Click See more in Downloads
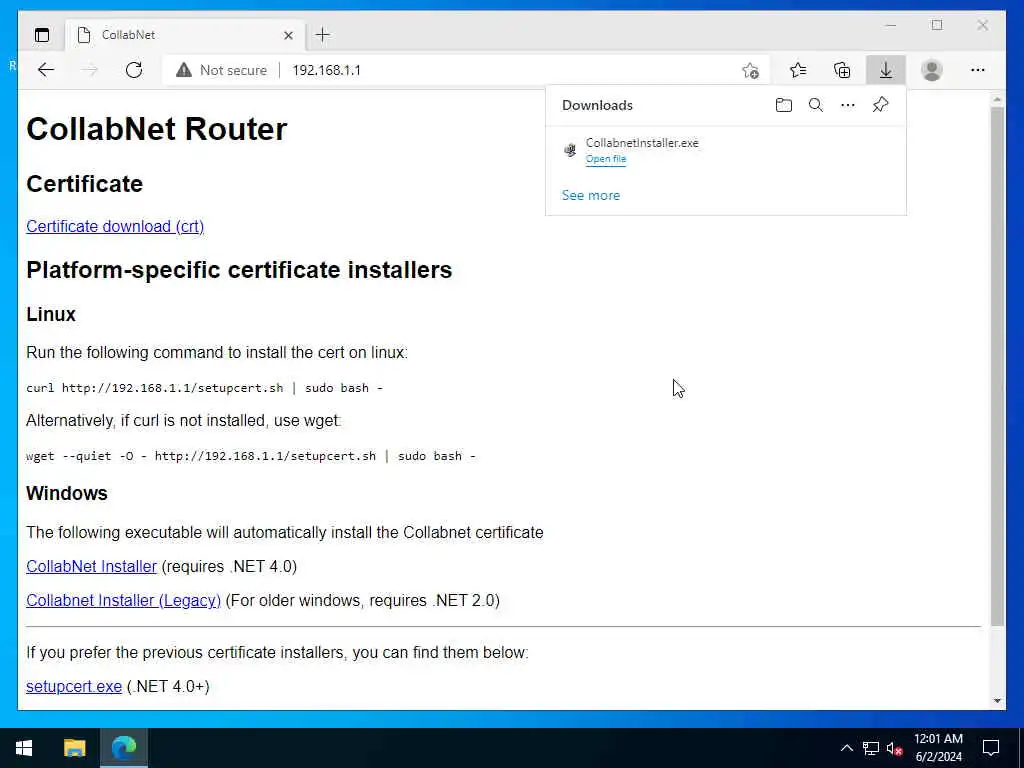1024x768 pixels. coord(591,195)
